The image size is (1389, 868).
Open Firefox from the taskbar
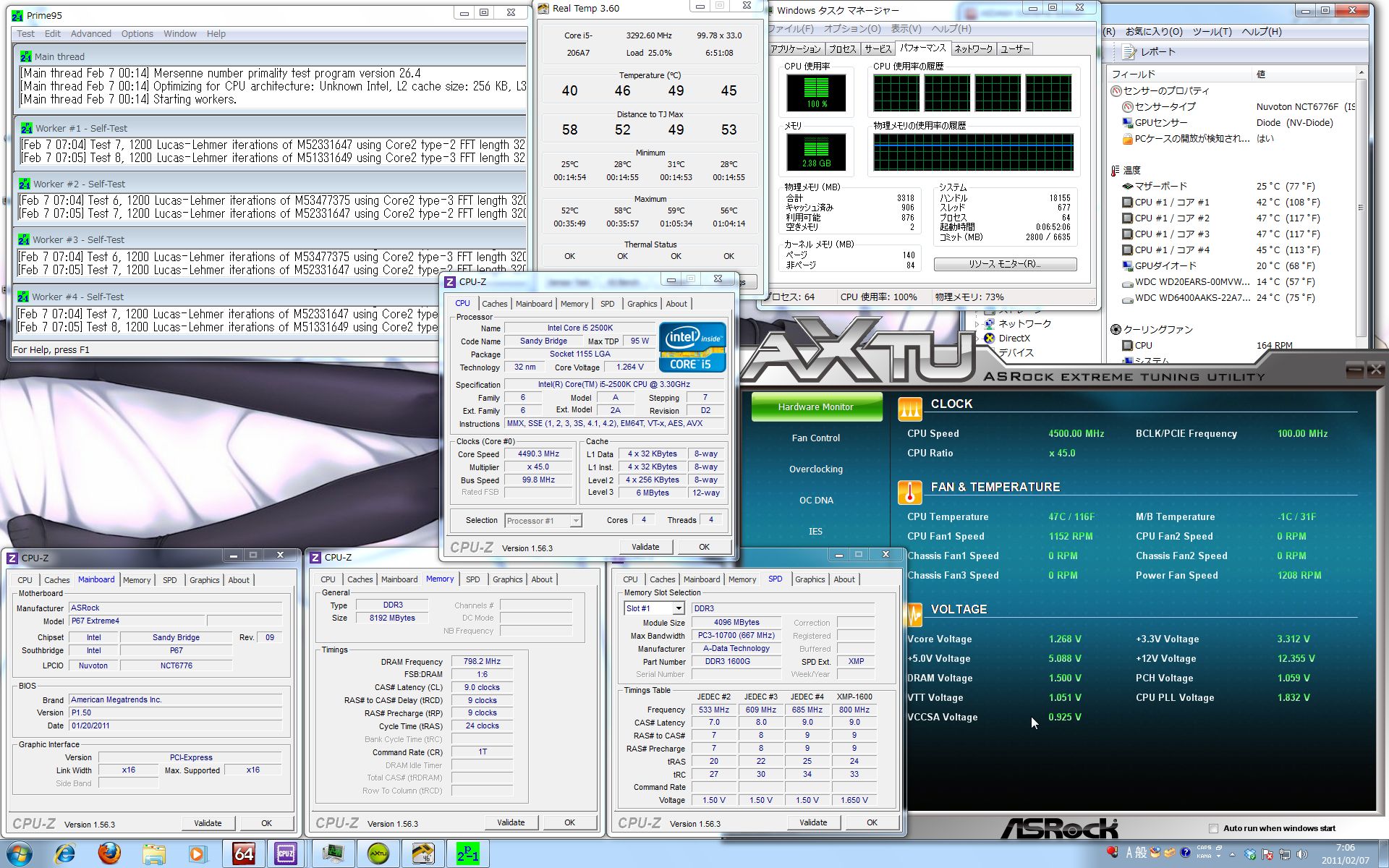tap(109, 854)
